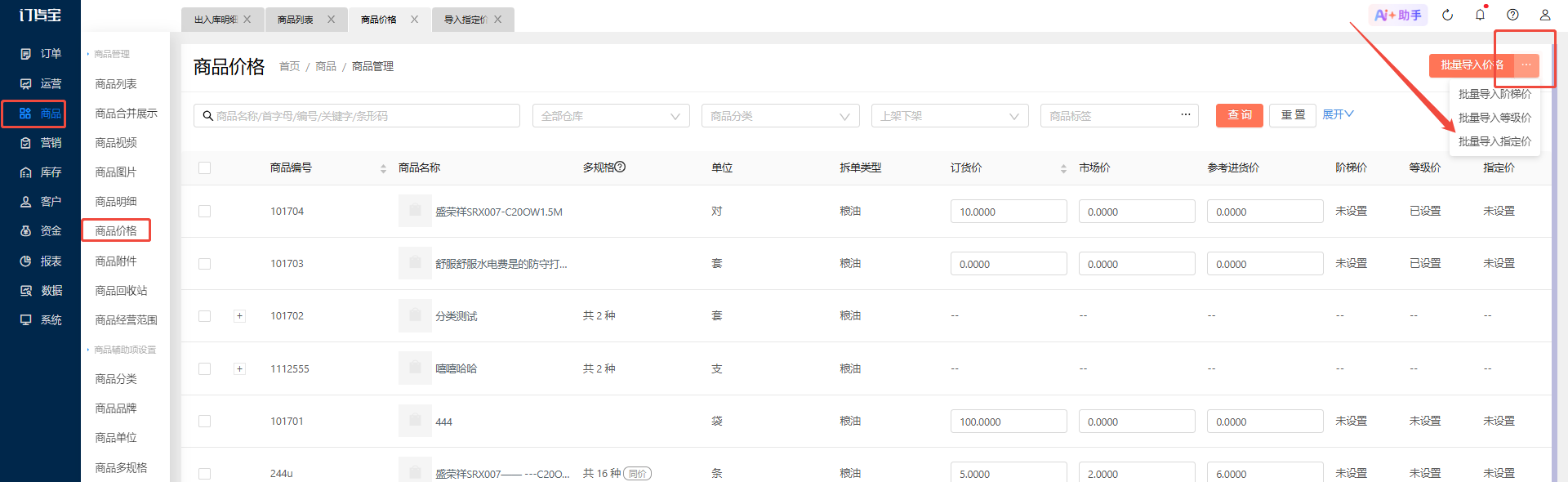The height and width of the screenshot is (482, 1568).
Task: Check the row 101702 checkbox
Action: [x=204, y=315]
